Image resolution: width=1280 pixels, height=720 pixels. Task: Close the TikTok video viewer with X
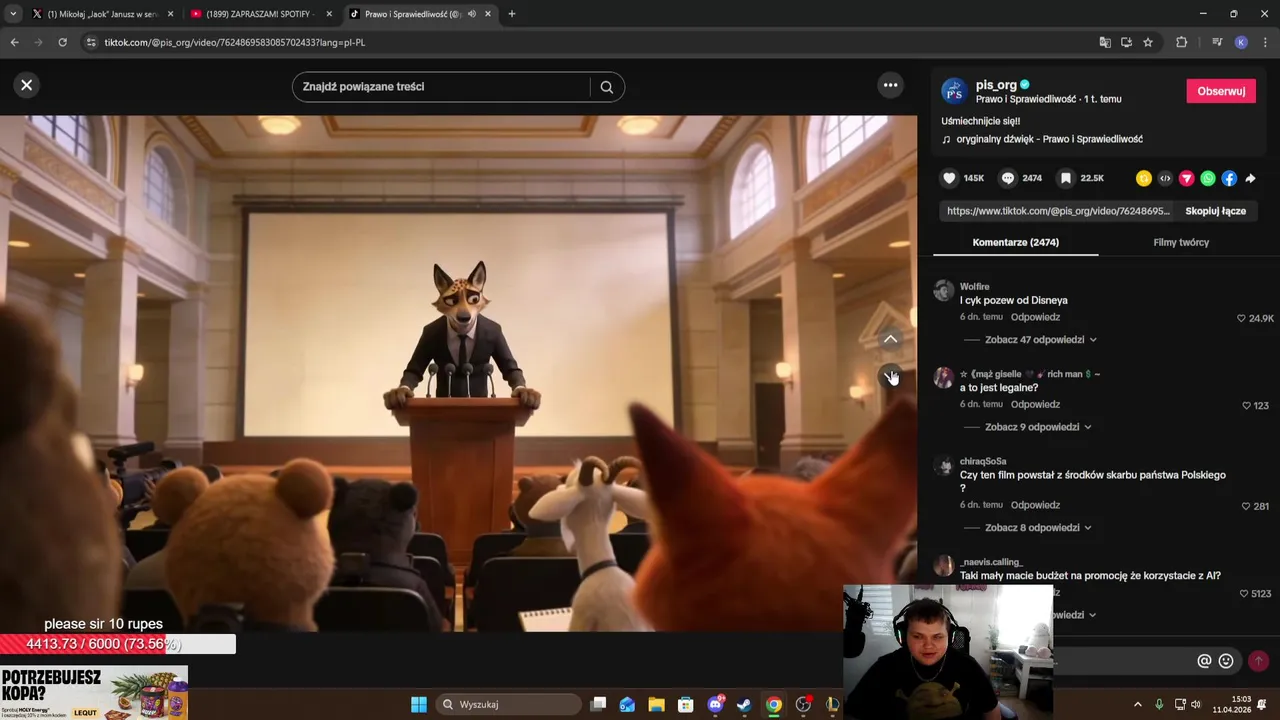tap(27, 85)
